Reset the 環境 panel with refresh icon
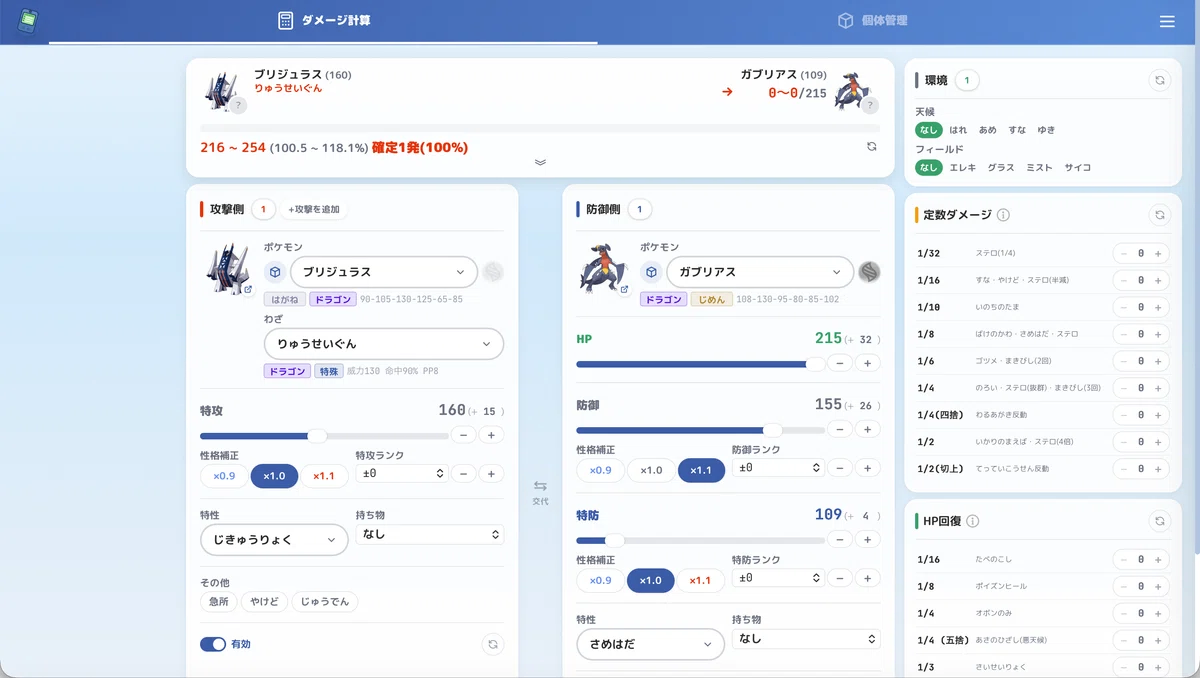The height and width of the screenshot is (678, 1200). click(1159, 80)
